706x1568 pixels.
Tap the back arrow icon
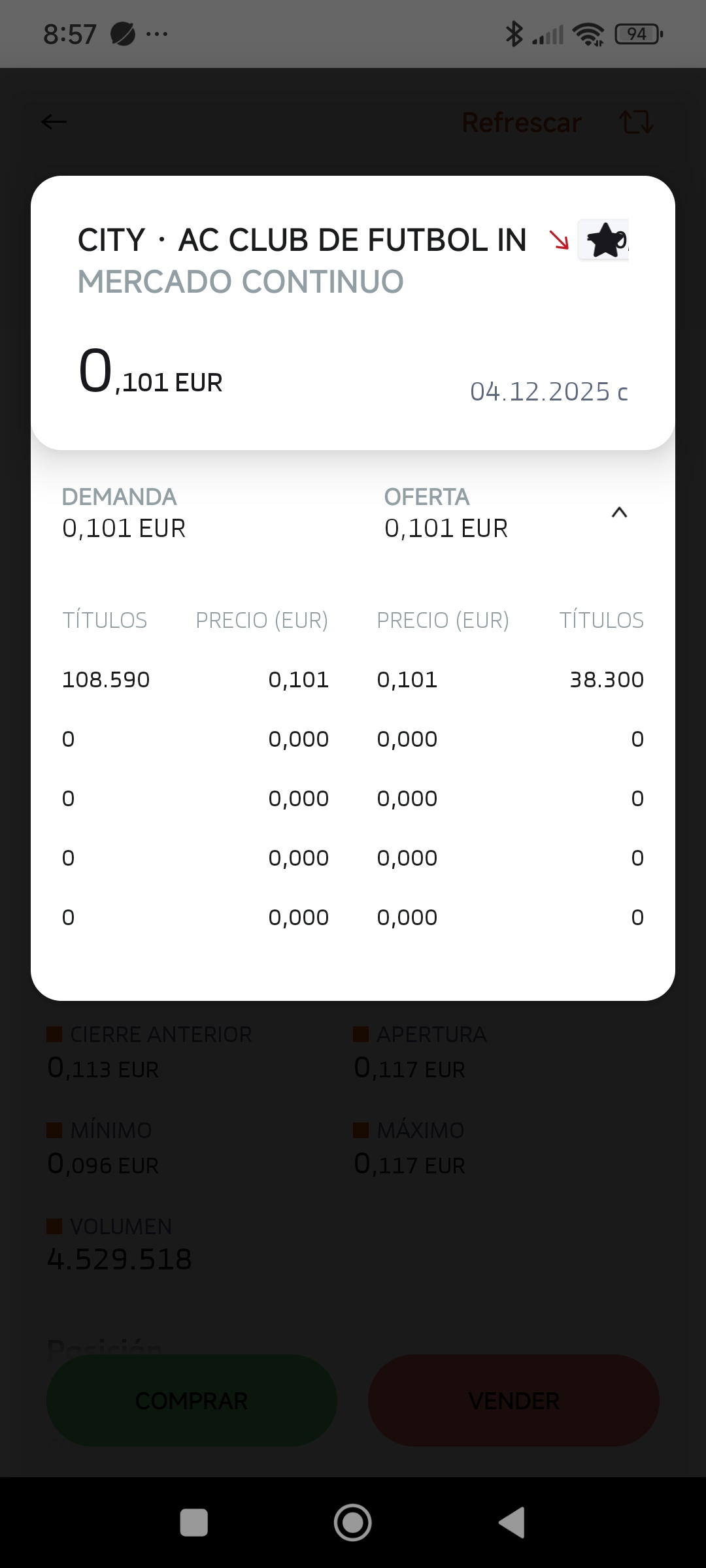(54, 122)
